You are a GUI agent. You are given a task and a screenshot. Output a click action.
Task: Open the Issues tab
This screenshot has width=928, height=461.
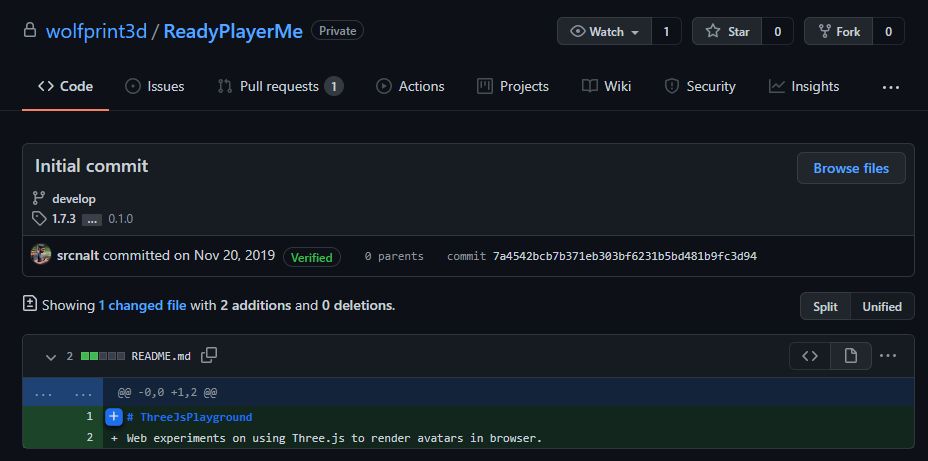click(154, 86)
